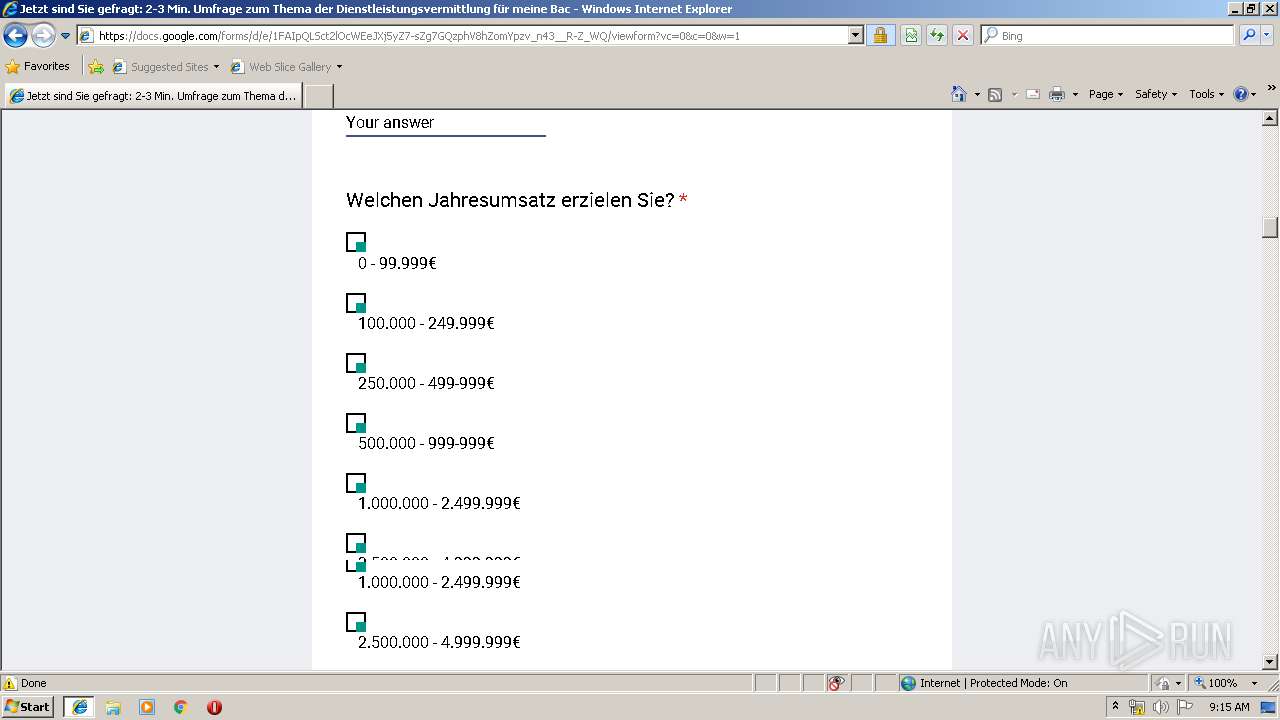Open Google Chrome from the taskbar

coord(180,707)
